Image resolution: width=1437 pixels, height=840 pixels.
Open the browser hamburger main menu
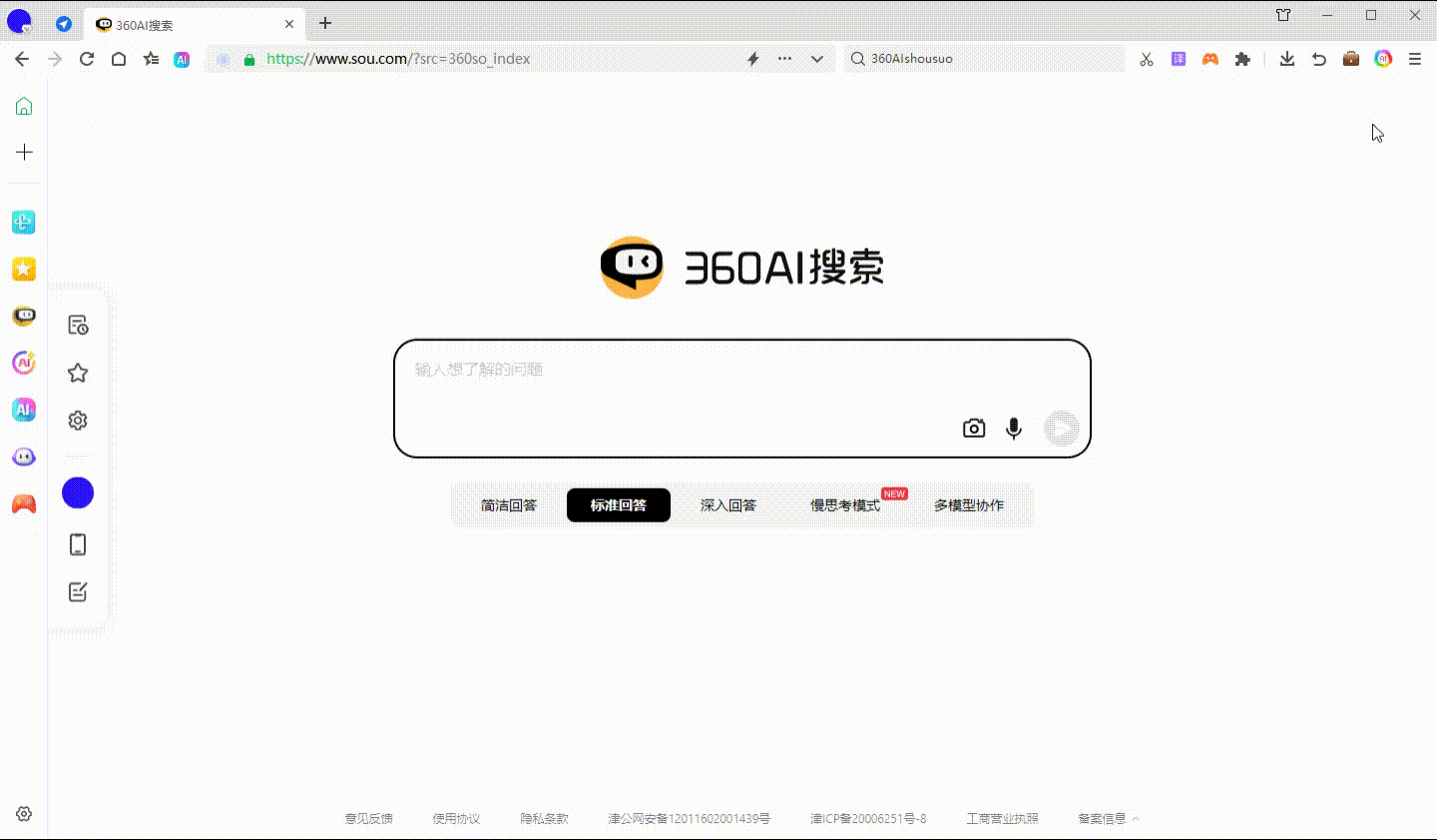pyautogui.click(x=1415, y=59)
